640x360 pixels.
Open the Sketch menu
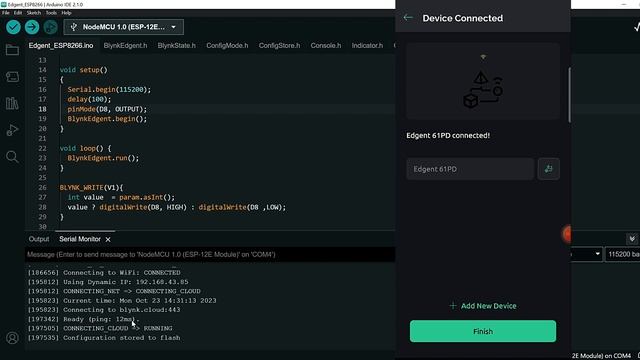coord(34,13)
